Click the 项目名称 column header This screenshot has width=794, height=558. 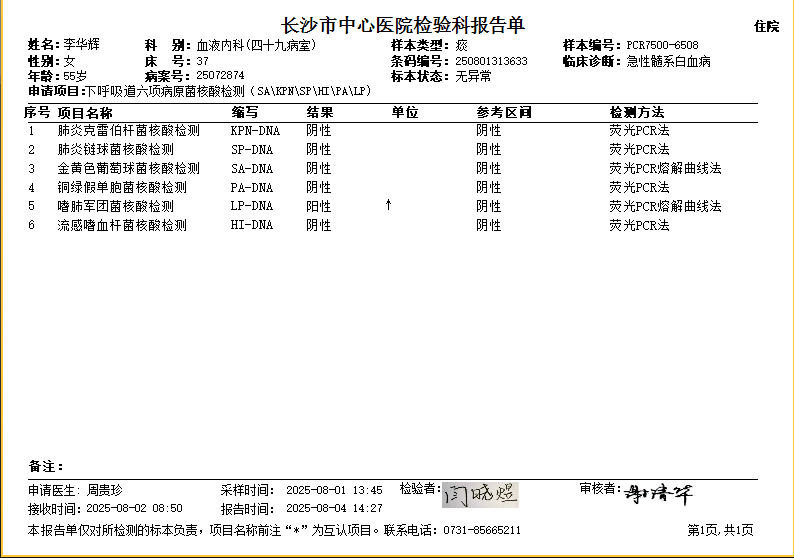point(85,113)
